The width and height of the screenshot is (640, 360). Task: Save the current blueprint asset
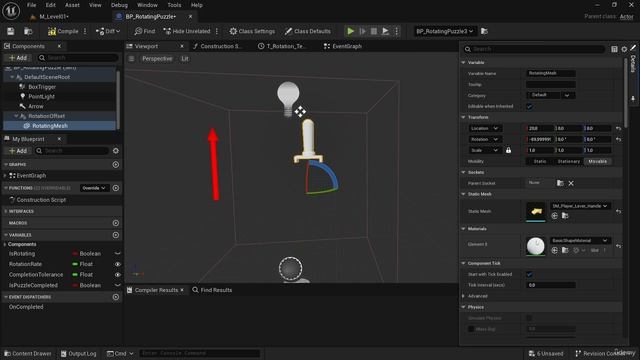tap(11, 31)
